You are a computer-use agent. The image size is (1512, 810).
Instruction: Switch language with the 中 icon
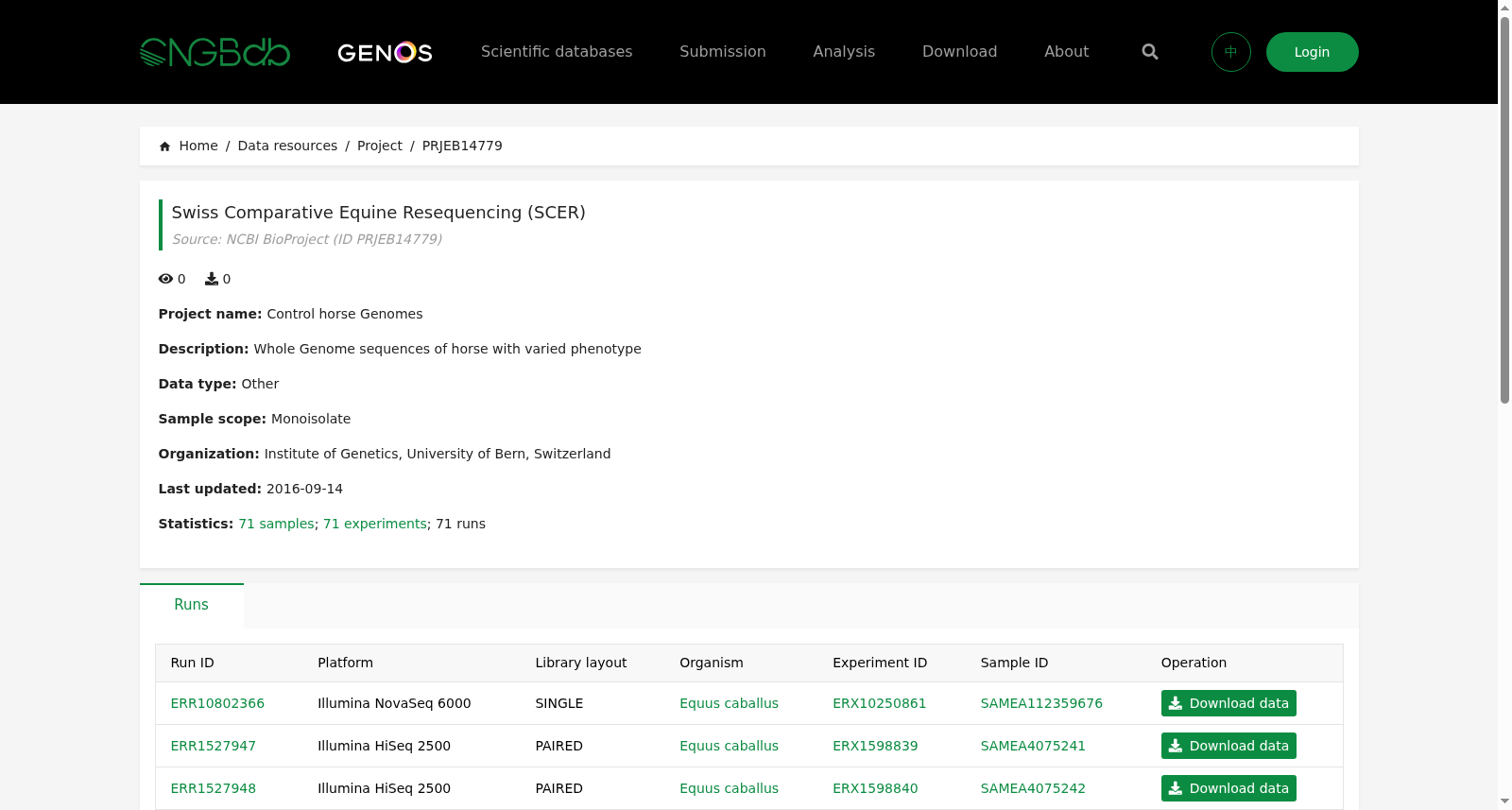tap(1231, 52)
